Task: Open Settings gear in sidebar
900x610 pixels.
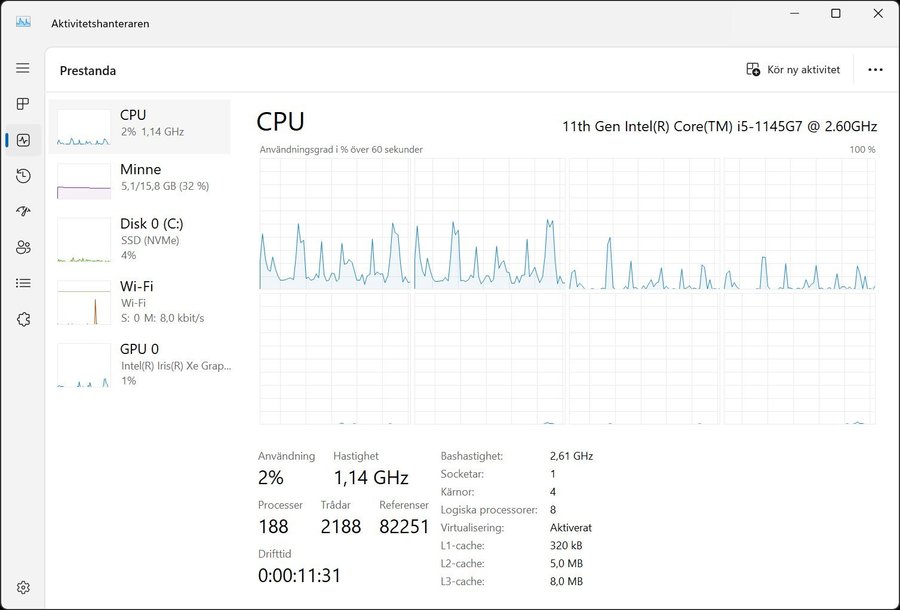Action: [x=23, y=587]
